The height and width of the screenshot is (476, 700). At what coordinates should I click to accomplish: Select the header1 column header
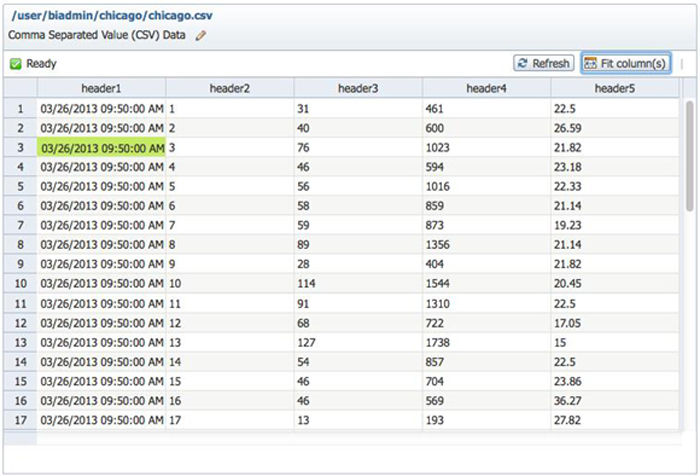click(101, 88)
